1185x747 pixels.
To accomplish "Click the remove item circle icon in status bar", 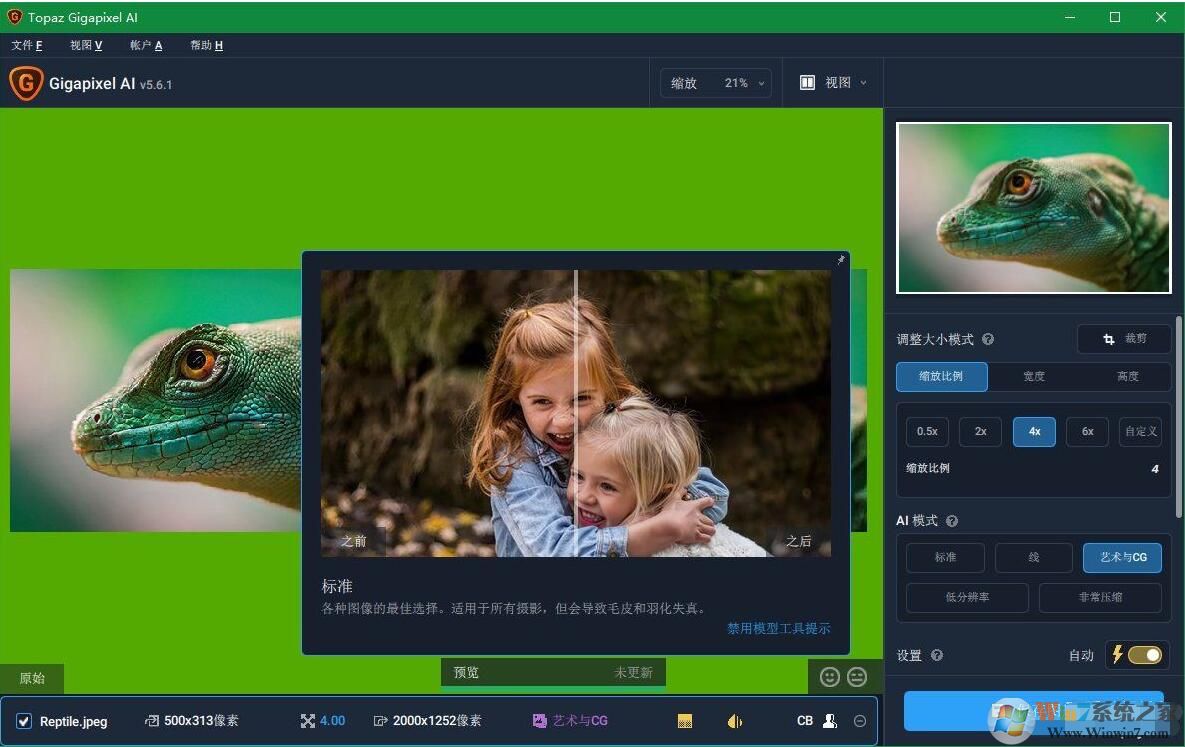I will click(x=860, y=720).
